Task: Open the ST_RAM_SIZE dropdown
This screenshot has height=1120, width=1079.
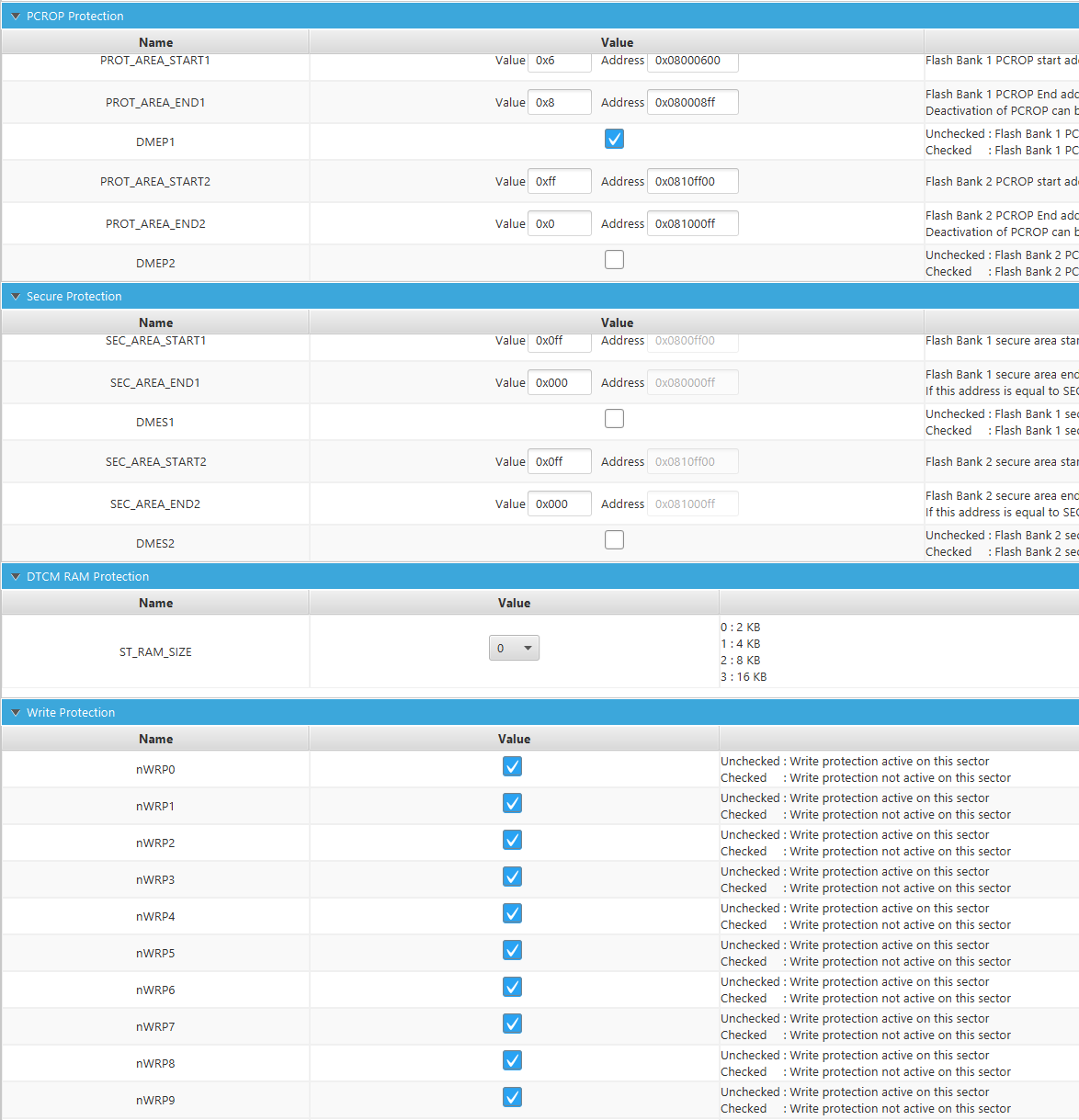Action: tap(514, 647)
